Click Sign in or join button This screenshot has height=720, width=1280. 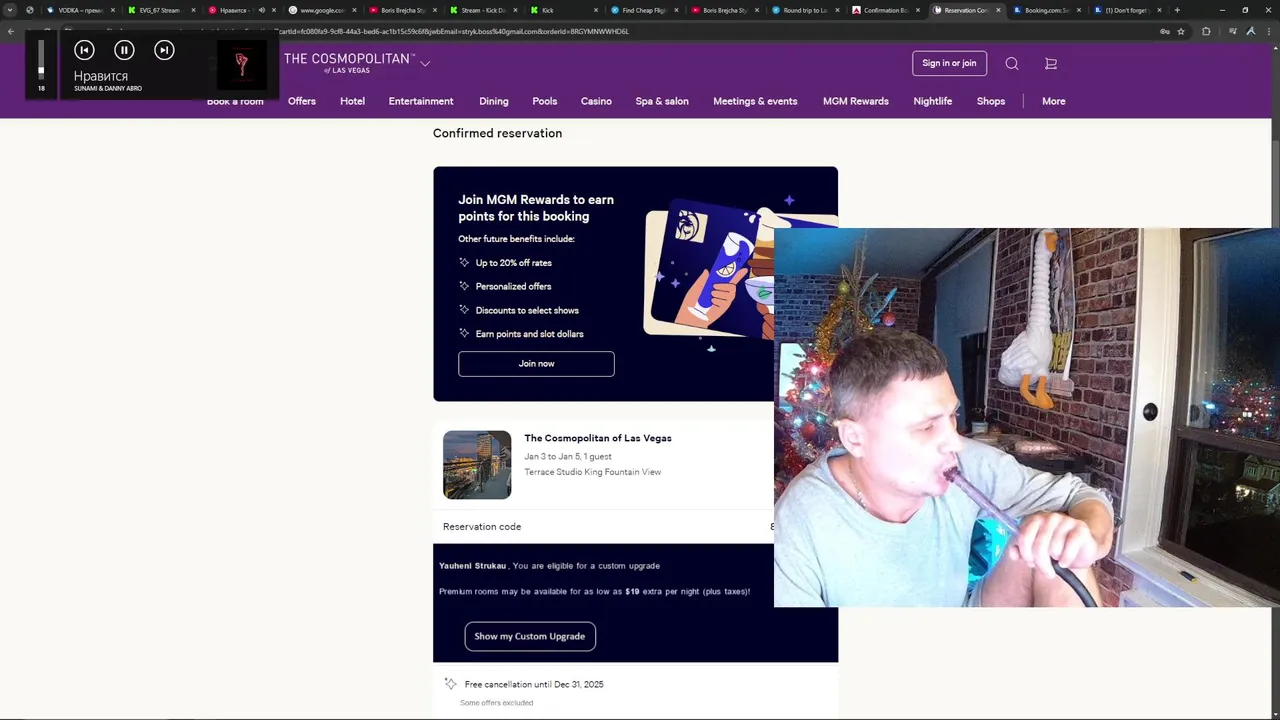pos(949,63)
